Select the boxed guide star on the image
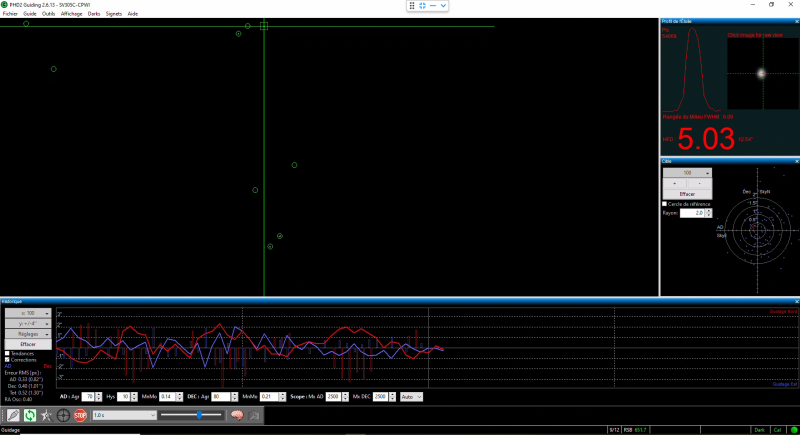Screen dimensions: 800x435 (x=264, y=25)
